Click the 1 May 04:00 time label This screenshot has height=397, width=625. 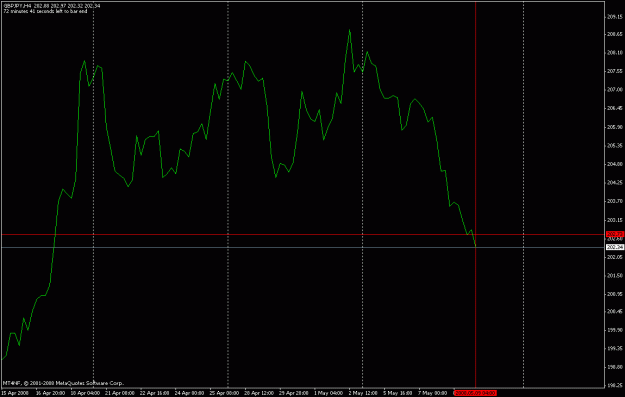click(x=328, y=393)
